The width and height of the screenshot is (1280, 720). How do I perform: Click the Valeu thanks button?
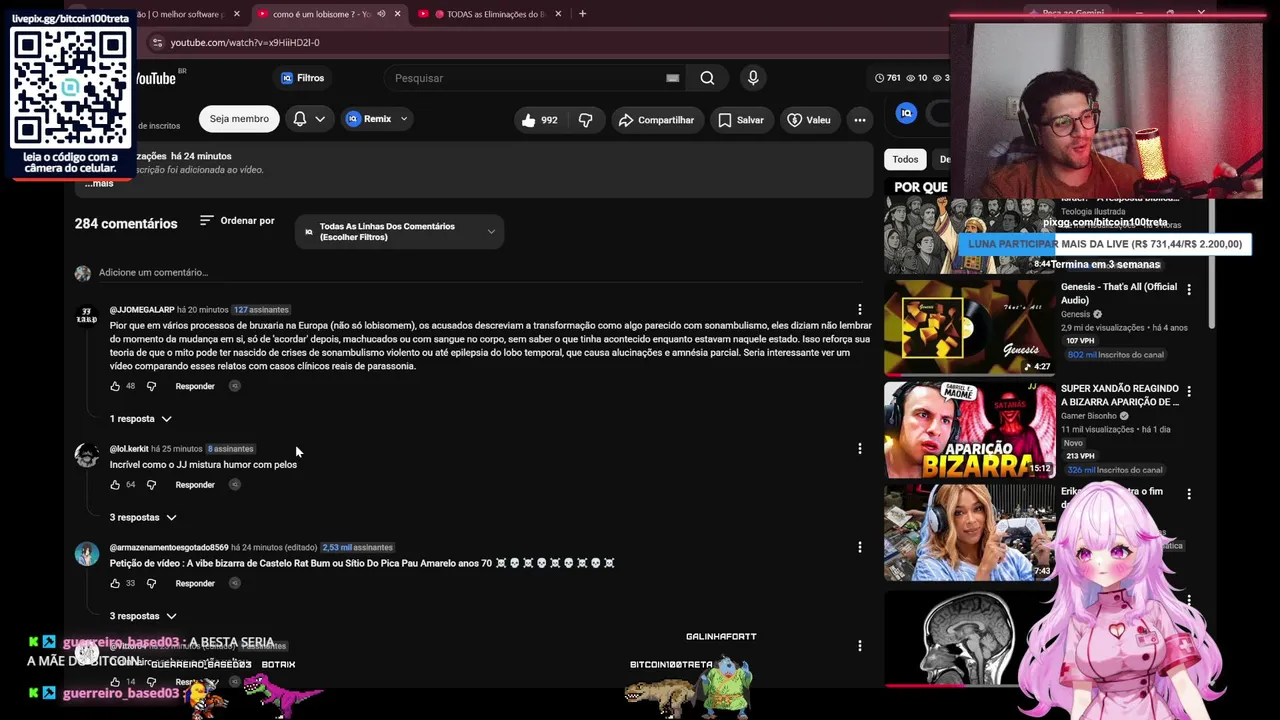click(809, 120)
